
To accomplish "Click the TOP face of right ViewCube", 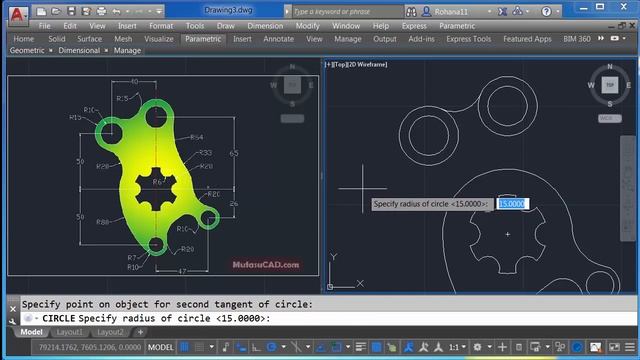I will [609, 85].
